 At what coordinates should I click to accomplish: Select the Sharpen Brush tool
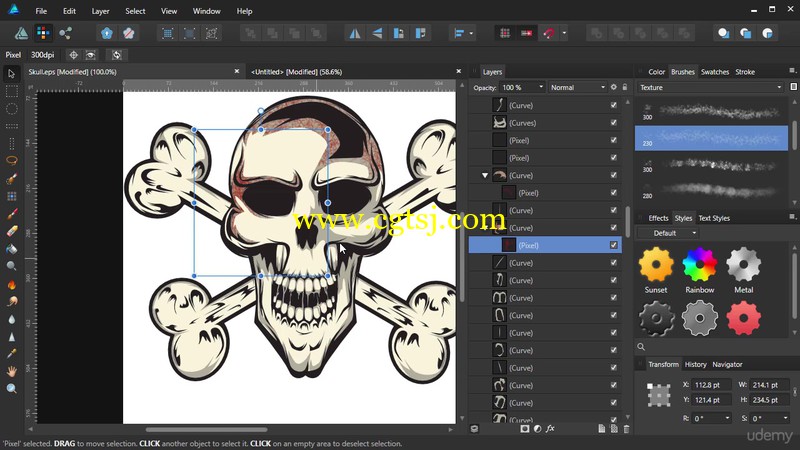[11, 337]
